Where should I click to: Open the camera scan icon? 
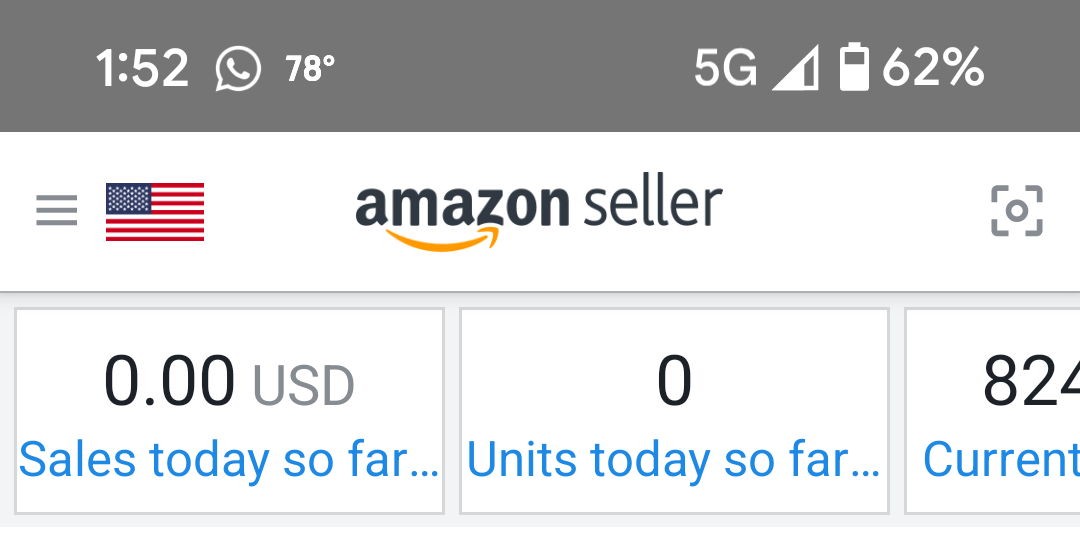[1017, 211]
